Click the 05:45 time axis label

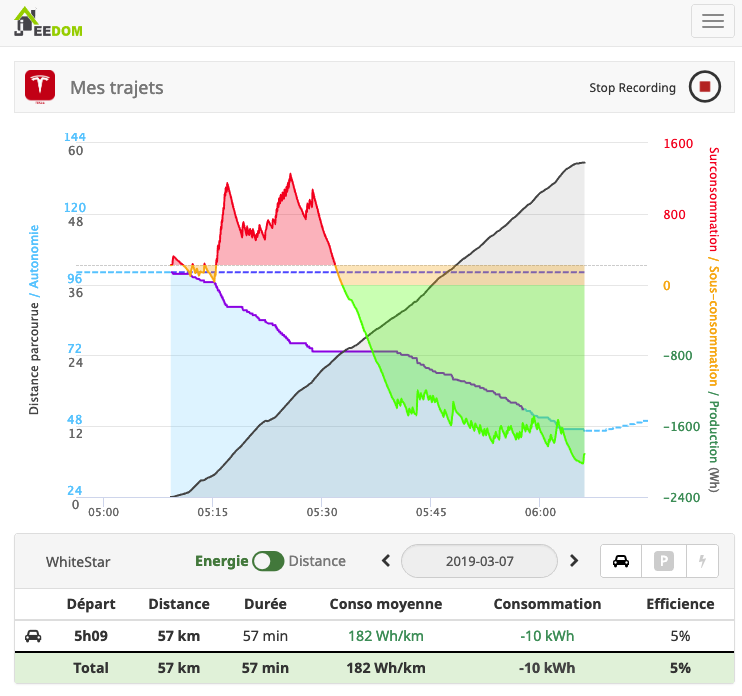tap(431, 512)
